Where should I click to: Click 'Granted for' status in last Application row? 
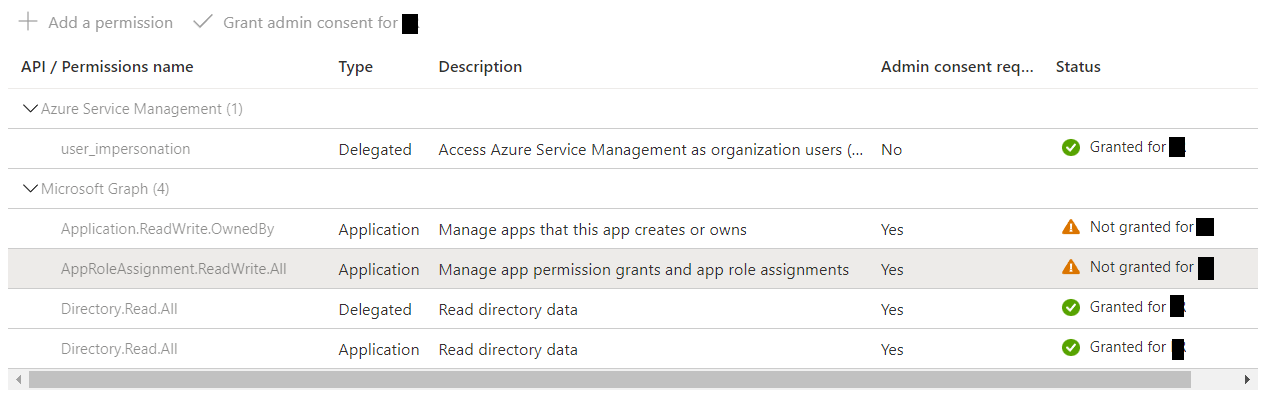click(x=1128, y=347)
